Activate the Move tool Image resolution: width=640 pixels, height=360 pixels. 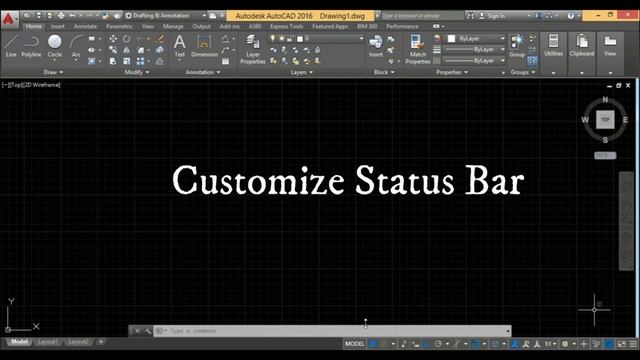113,39
